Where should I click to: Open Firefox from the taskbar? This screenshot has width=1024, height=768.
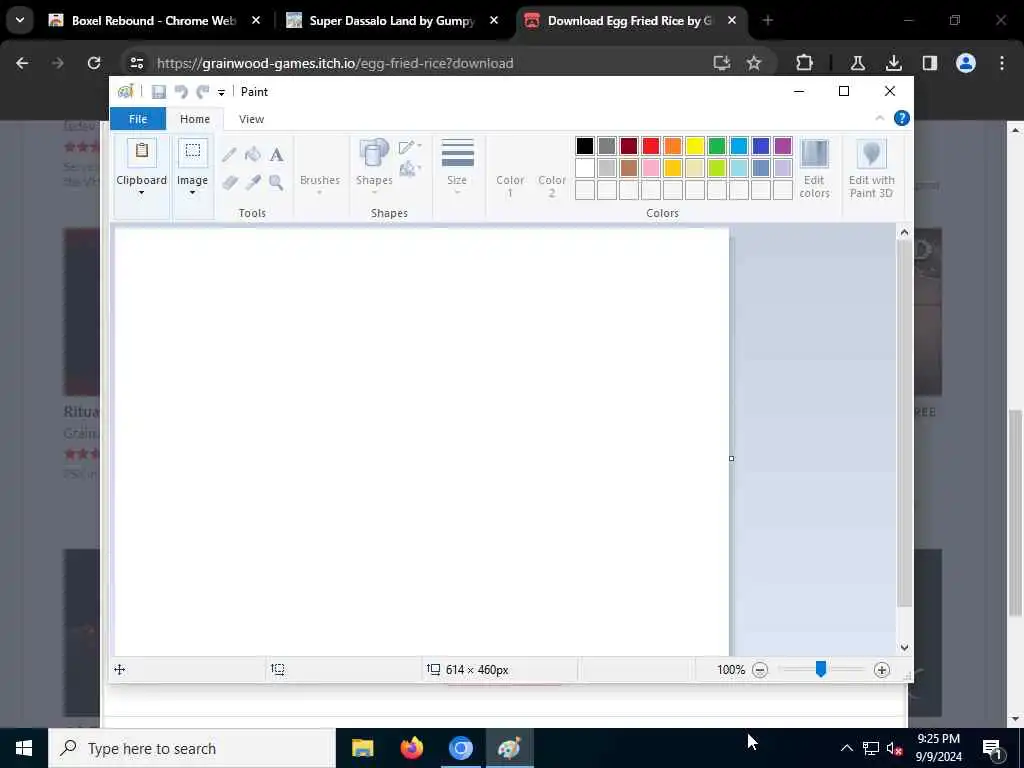[411, 748]
